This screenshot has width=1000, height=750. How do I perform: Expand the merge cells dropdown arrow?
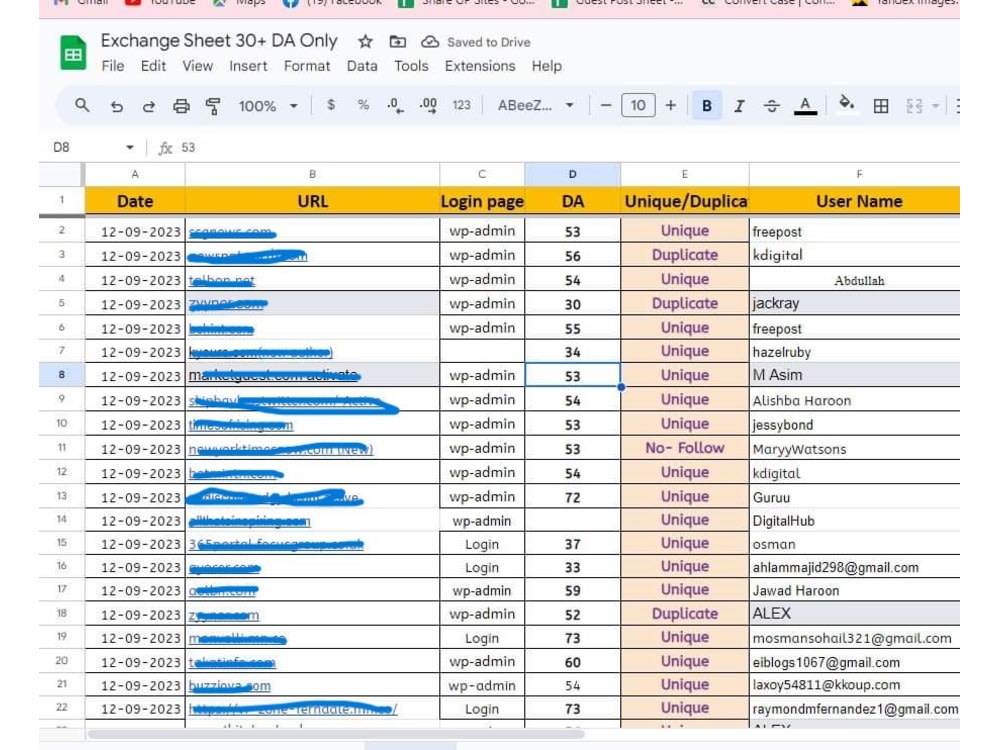[936, 106]
